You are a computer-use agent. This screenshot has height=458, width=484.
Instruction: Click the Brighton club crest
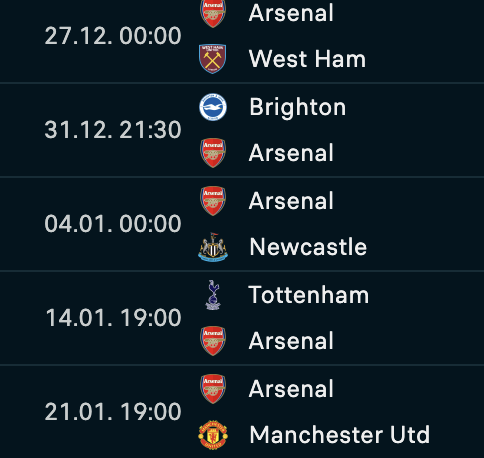(213, 107)
